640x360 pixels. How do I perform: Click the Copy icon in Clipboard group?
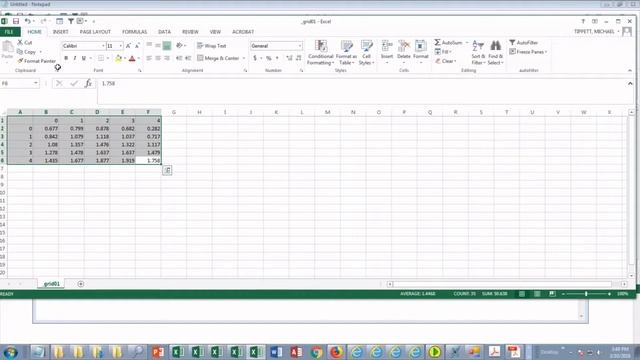coord(20,52)
